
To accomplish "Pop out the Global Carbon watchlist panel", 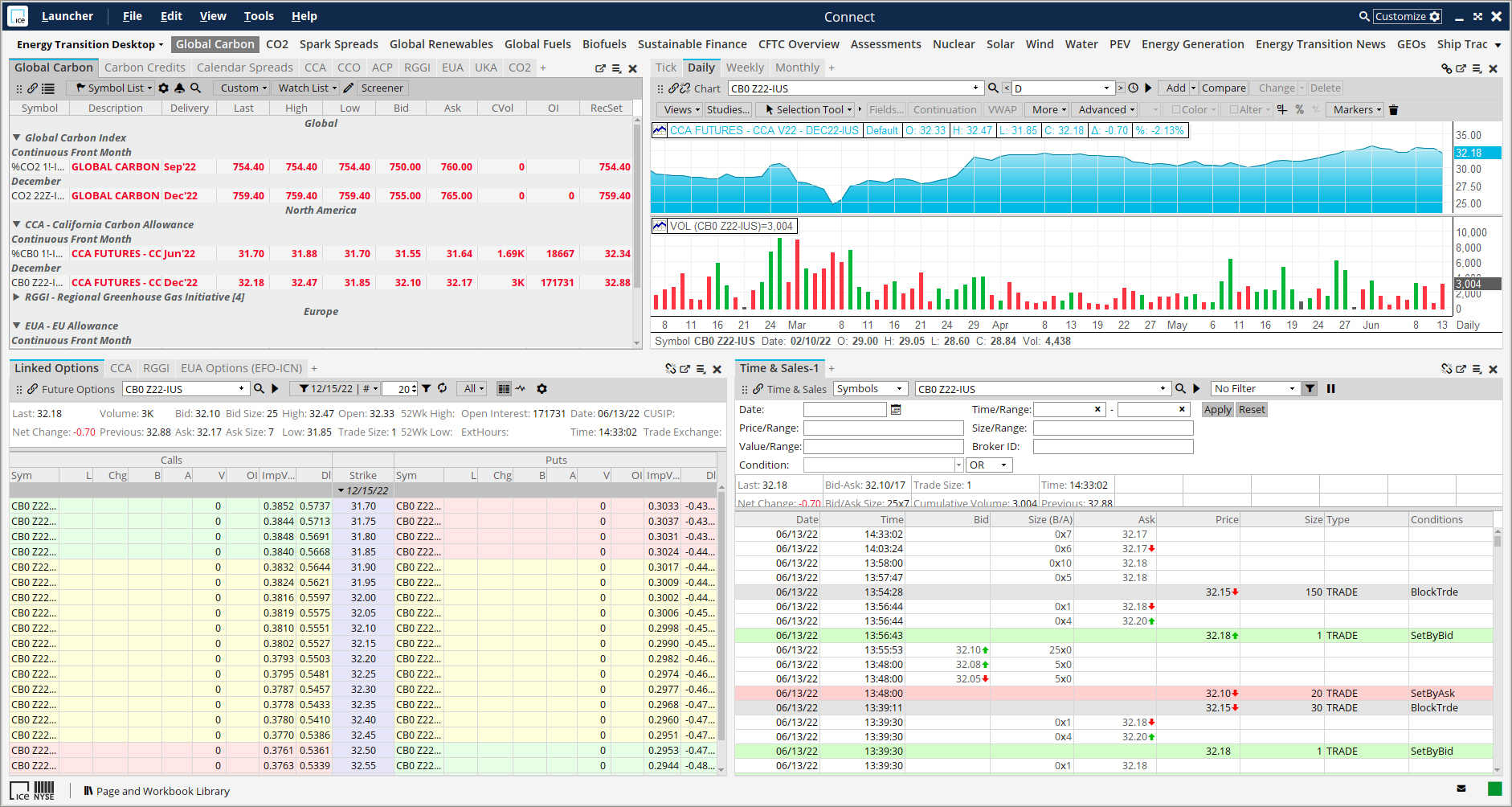I will (600, 69).
